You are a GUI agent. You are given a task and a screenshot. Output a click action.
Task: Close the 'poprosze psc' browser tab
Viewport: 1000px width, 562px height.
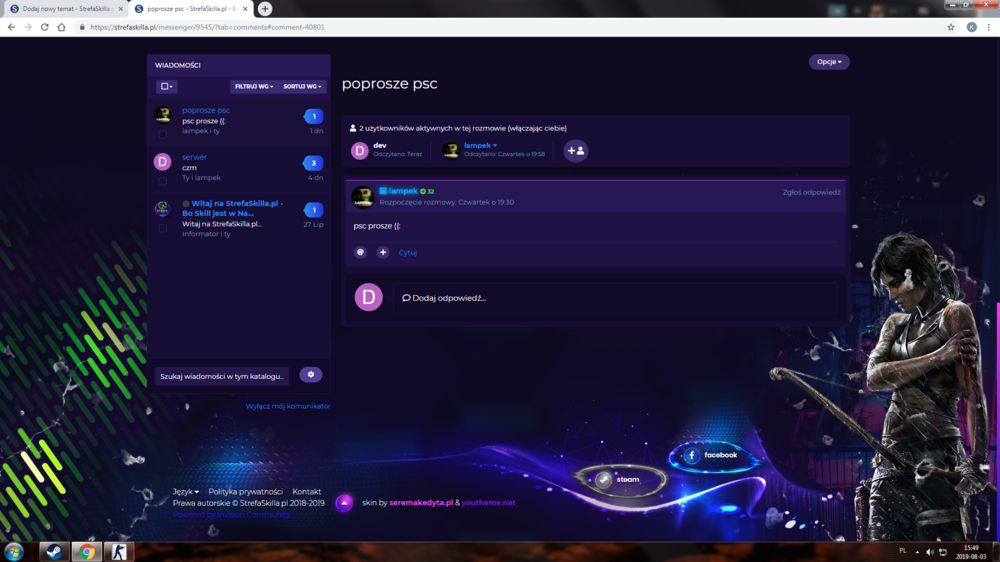pos(245,9)
